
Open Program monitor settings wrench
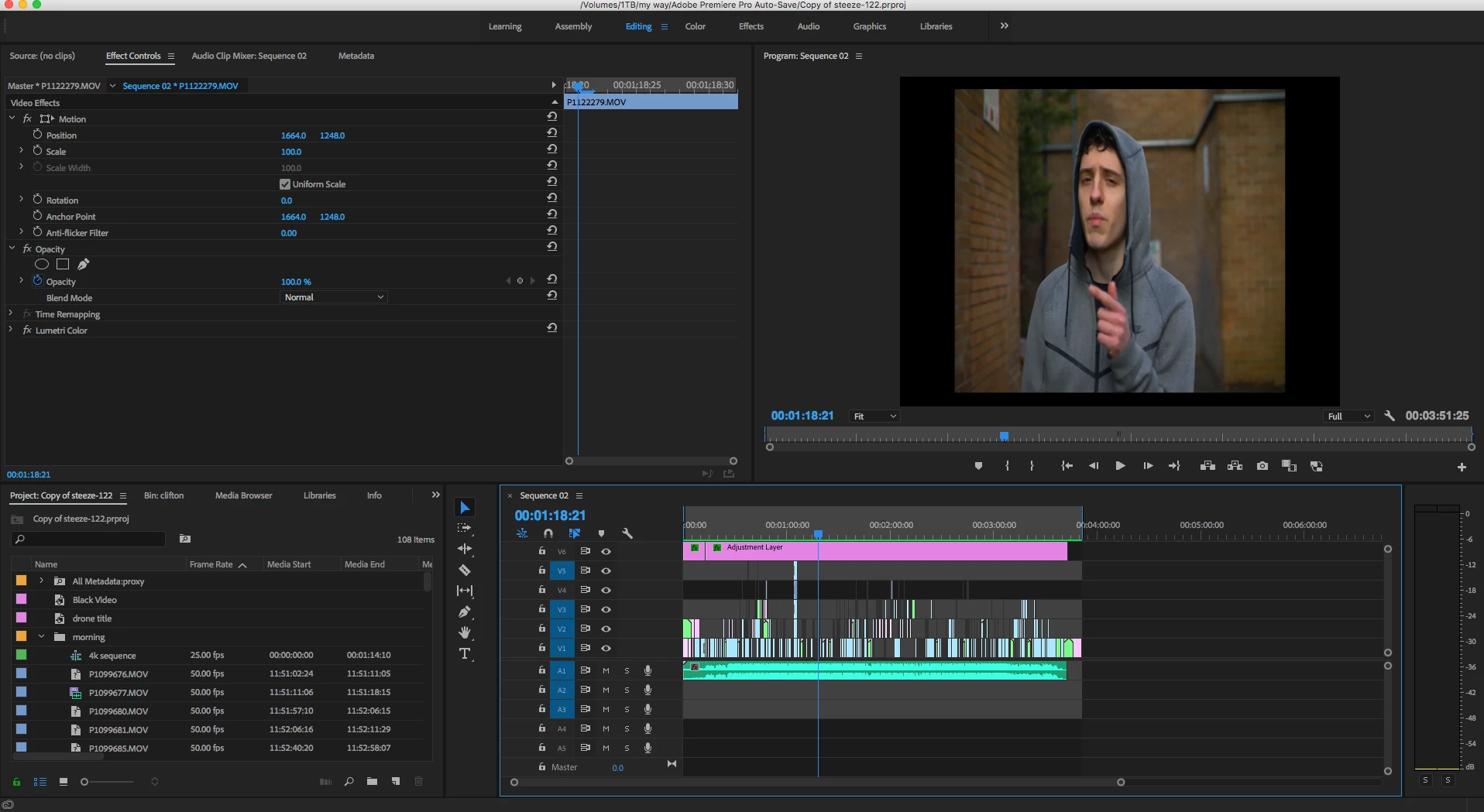pos(1390,416)
